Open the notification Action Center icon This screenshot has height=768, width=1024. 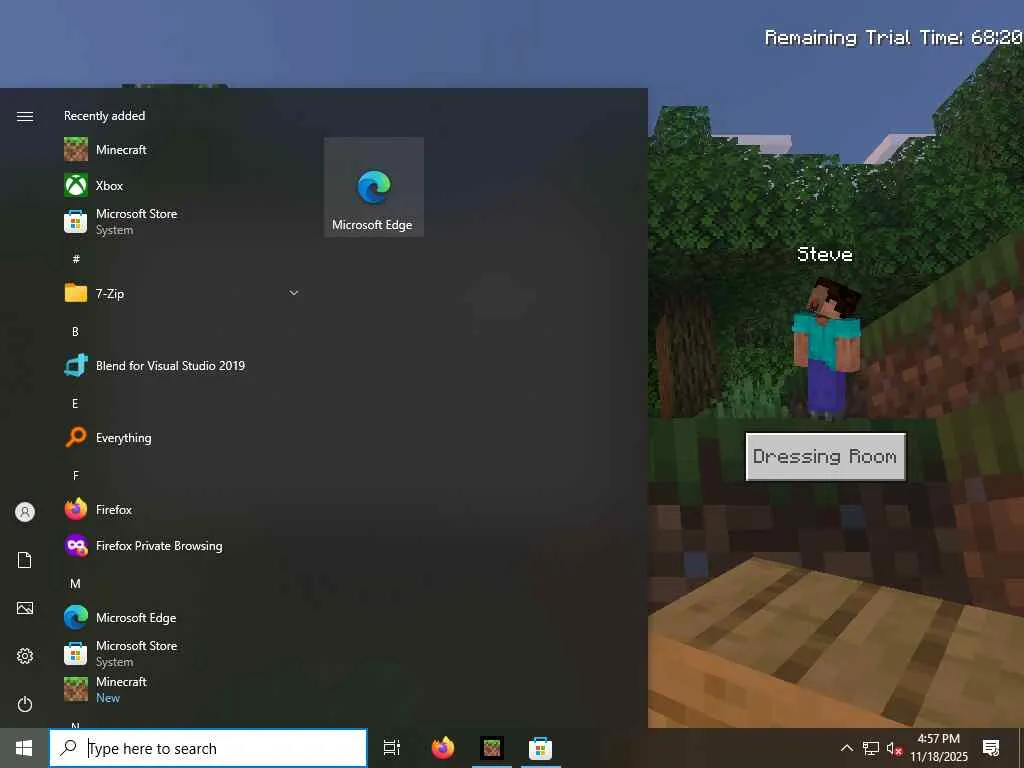pos(991,748)
